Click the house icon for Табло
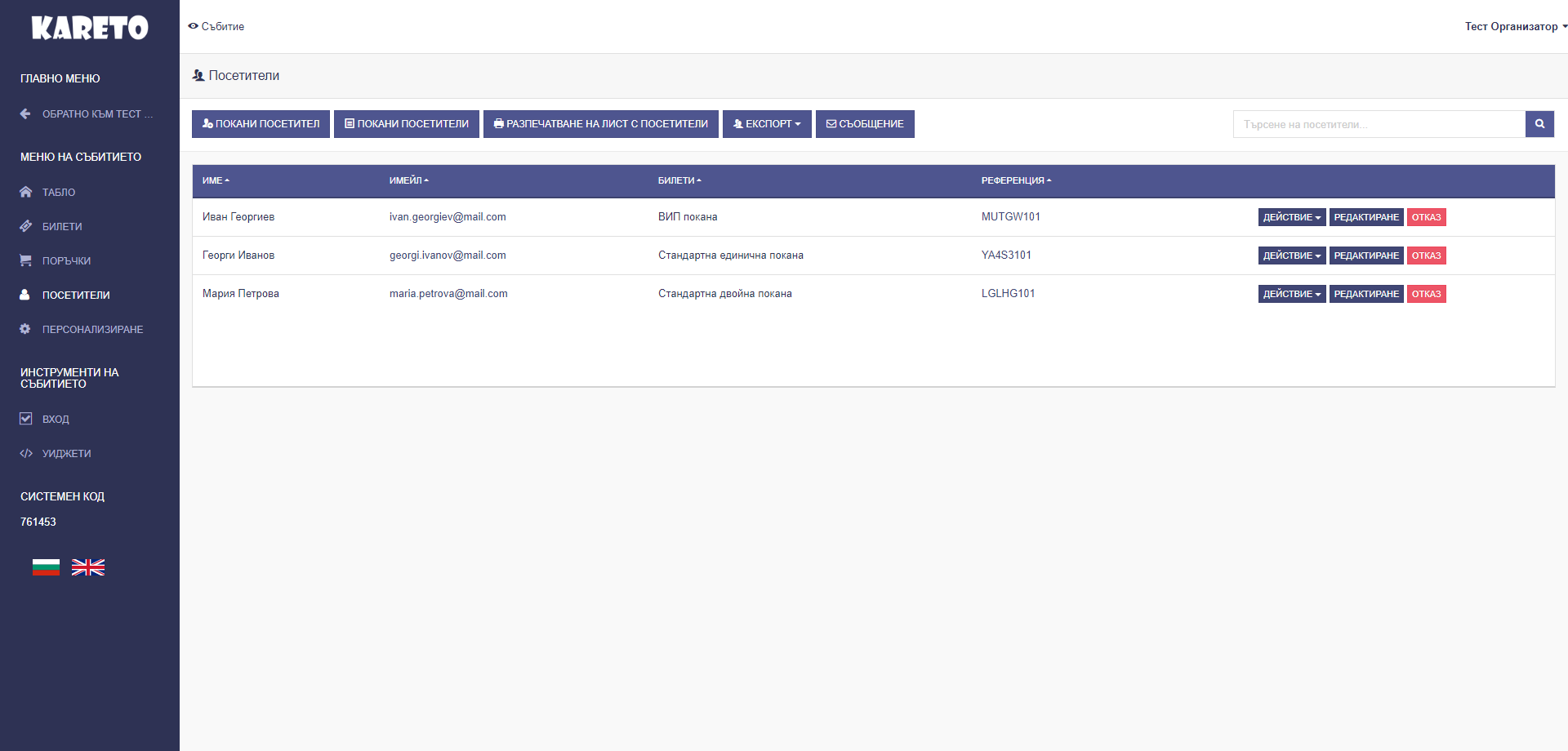1568x751 pixels. click(25, 192)
